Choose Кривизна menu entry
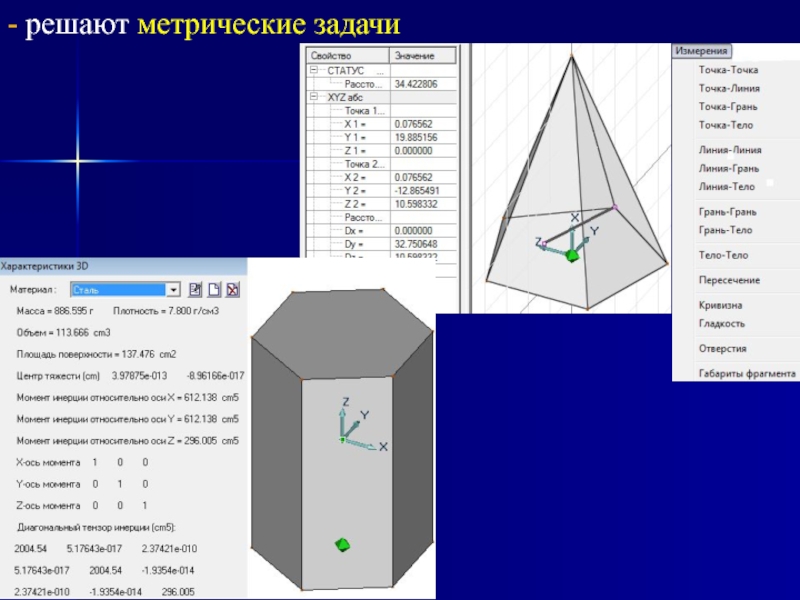800x600 pixels. (x=720, y=305)
